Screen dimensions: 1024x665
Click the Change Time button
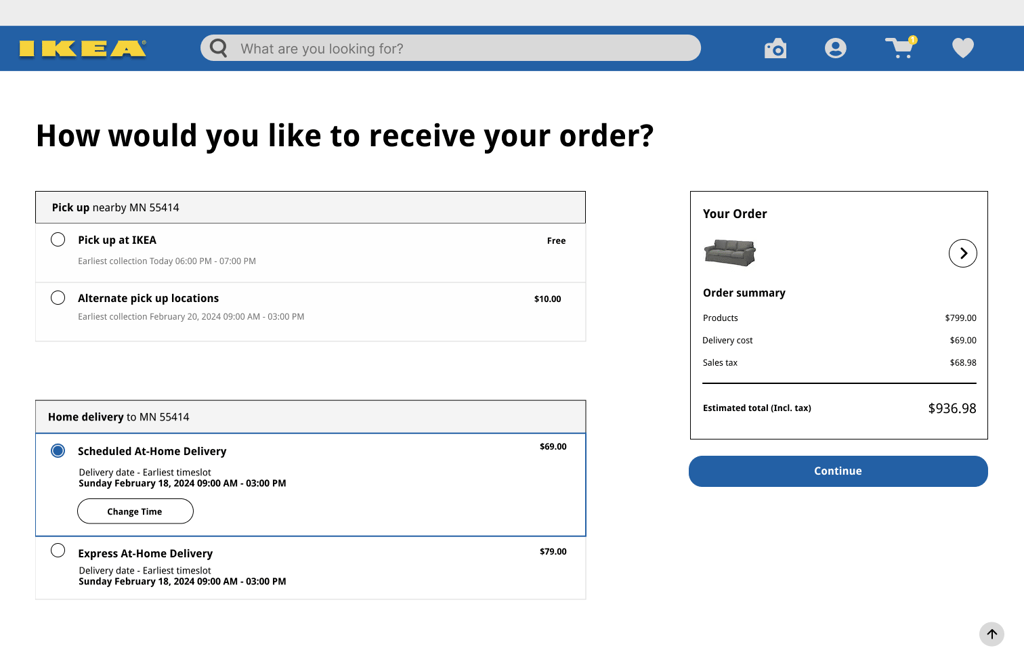coord(135,511)
